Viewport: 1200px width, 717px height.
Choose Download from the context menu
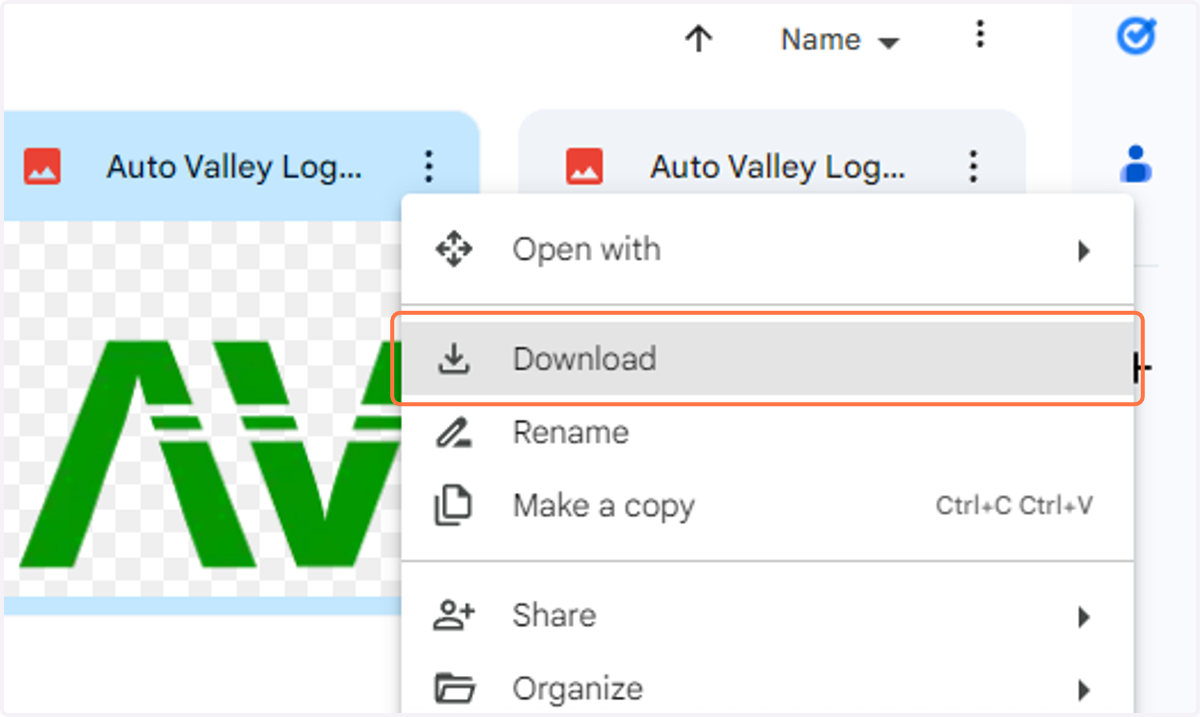767,359
